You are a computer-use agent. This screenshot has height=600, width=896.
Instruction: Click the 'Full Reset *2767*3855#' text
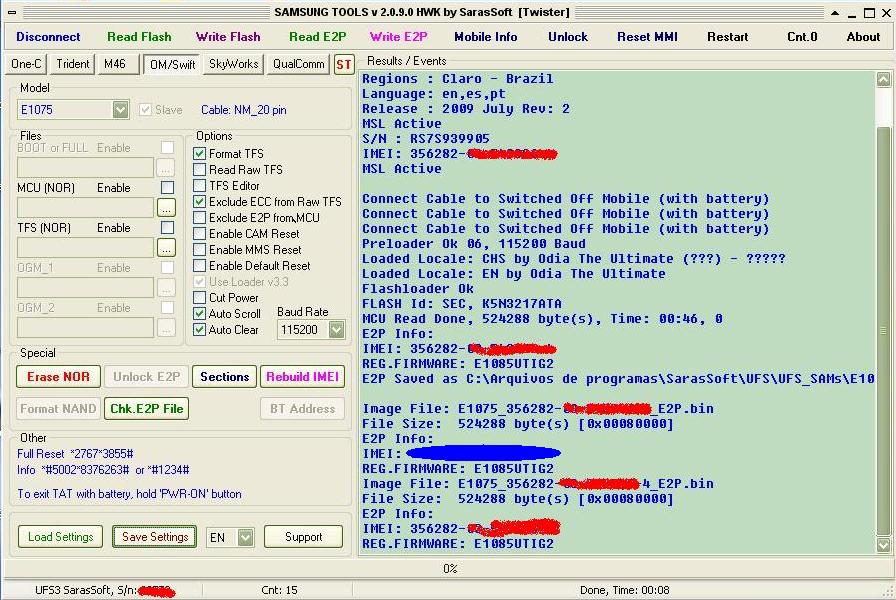point(75,454)
